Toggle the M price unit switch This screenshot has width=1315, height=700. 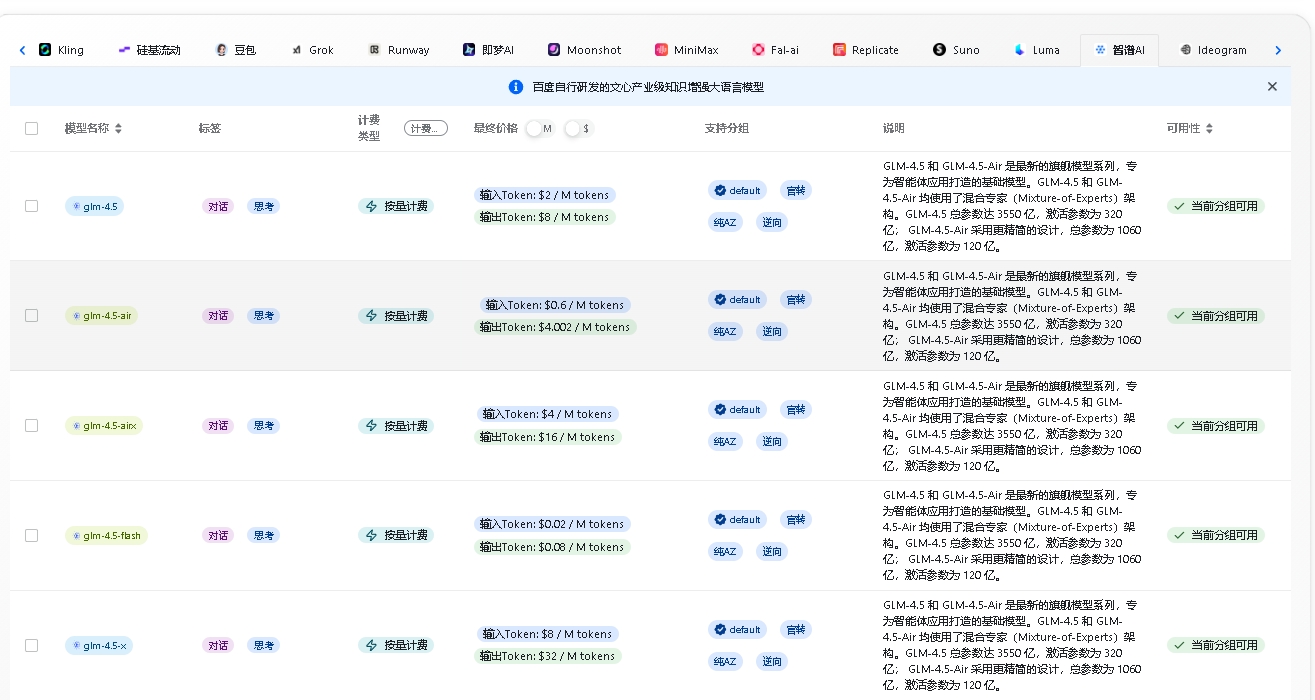539,128
